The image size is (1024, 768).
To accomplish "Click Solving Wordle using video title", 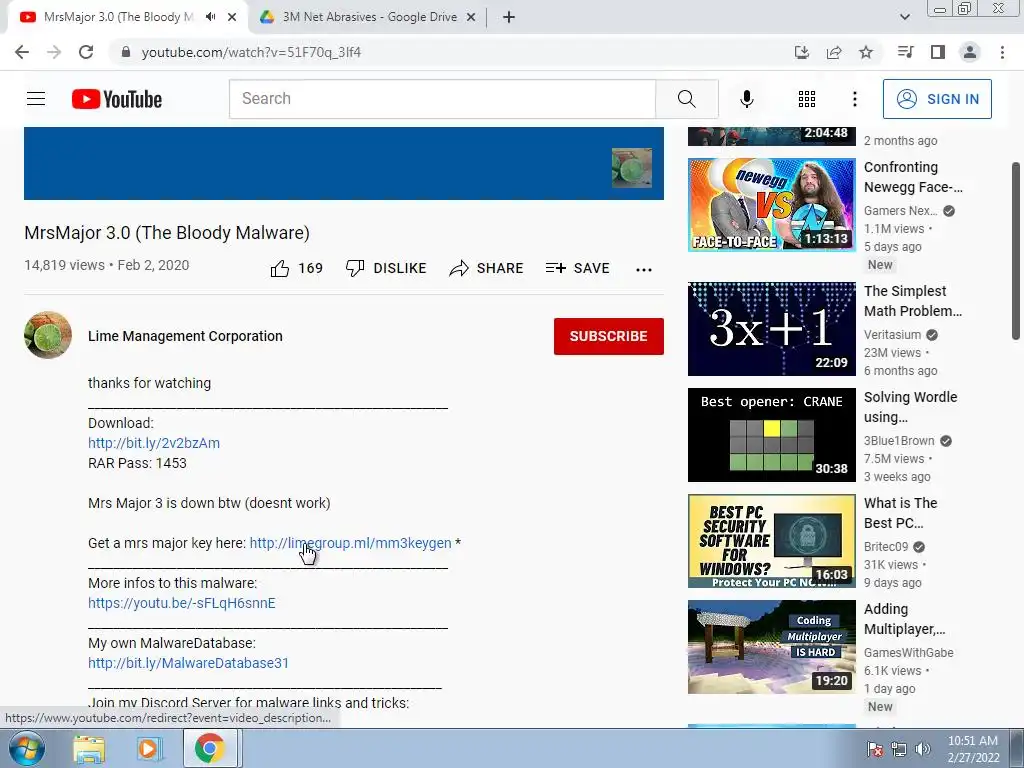I will pos(910,407).
